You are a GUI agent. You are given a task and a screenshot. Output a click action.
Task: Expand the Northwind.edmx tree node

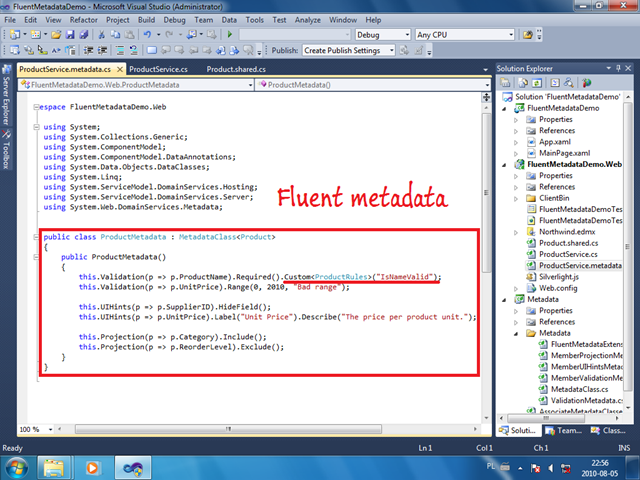[516, 232]
